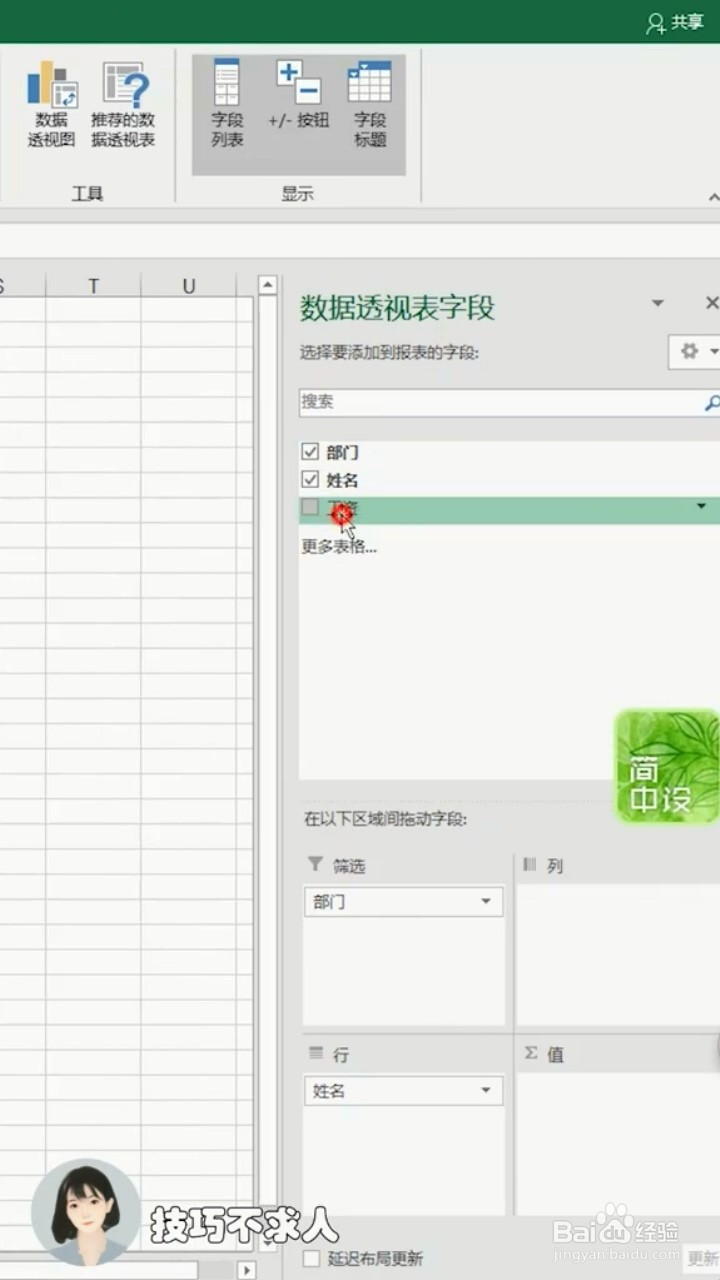Image resolution: width=720 pixels, height=1280 pixels.
Task: Toggle the 延迟布局更新 checkbox
Action: tap(312, 1258)
